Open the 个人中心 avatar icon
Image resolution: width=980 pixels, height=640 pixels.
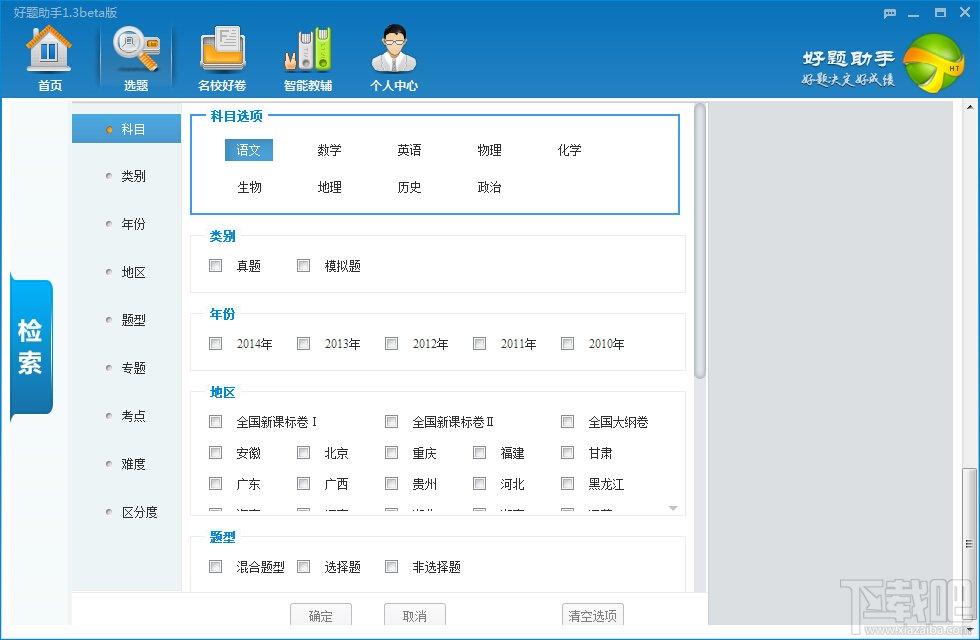(x=394, y=49)
